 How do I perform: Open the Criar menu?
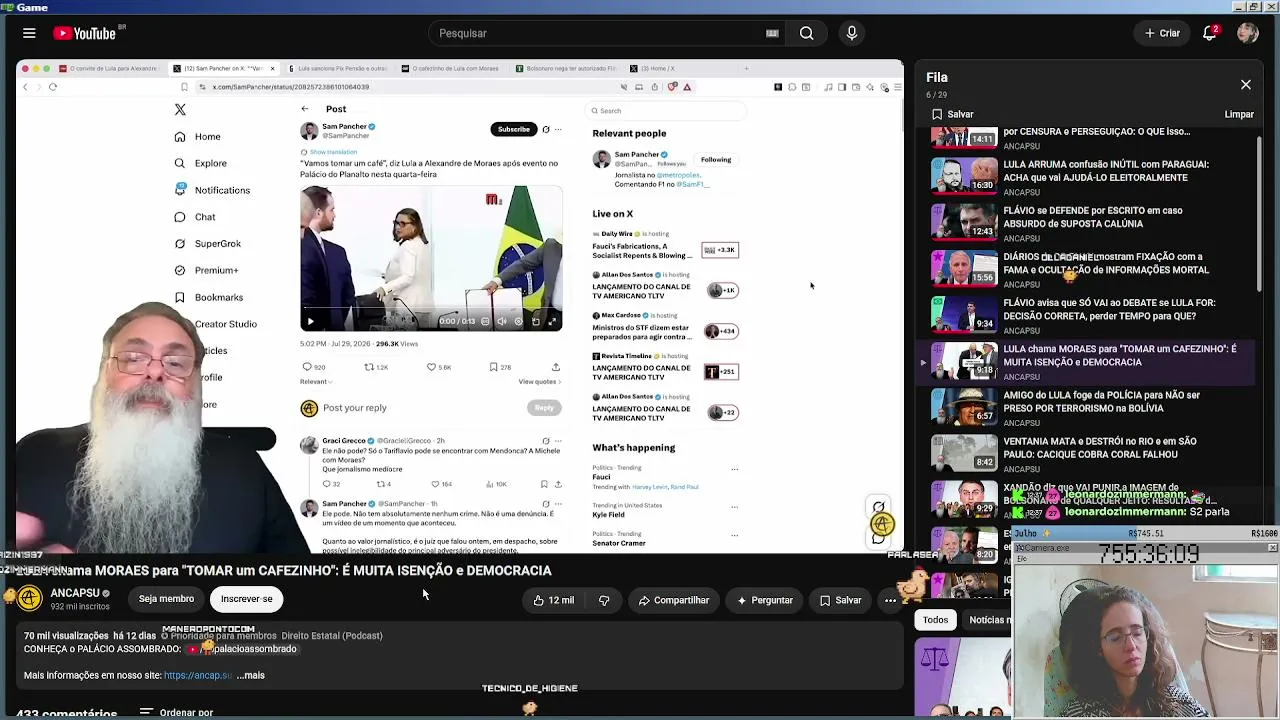(x=1162, y=33)
